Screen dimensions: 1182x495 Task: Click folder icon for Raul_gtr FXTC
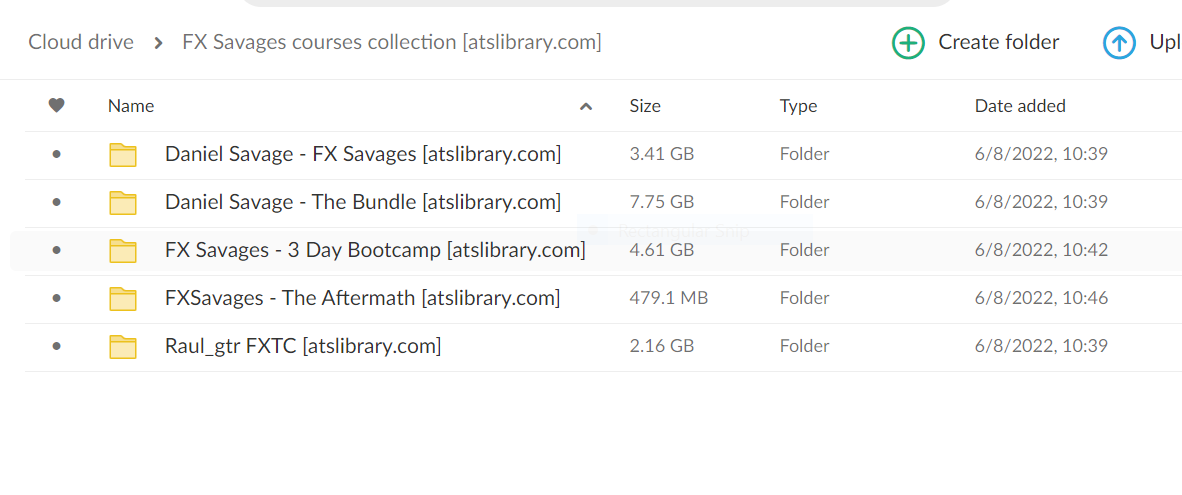[123, 347]
